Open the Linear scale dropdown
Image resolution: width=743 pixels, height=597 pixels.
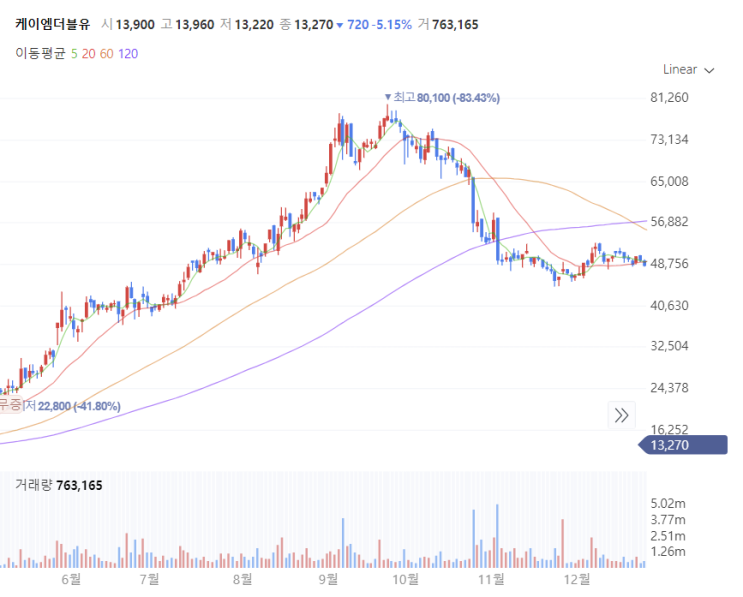point(689,70)
